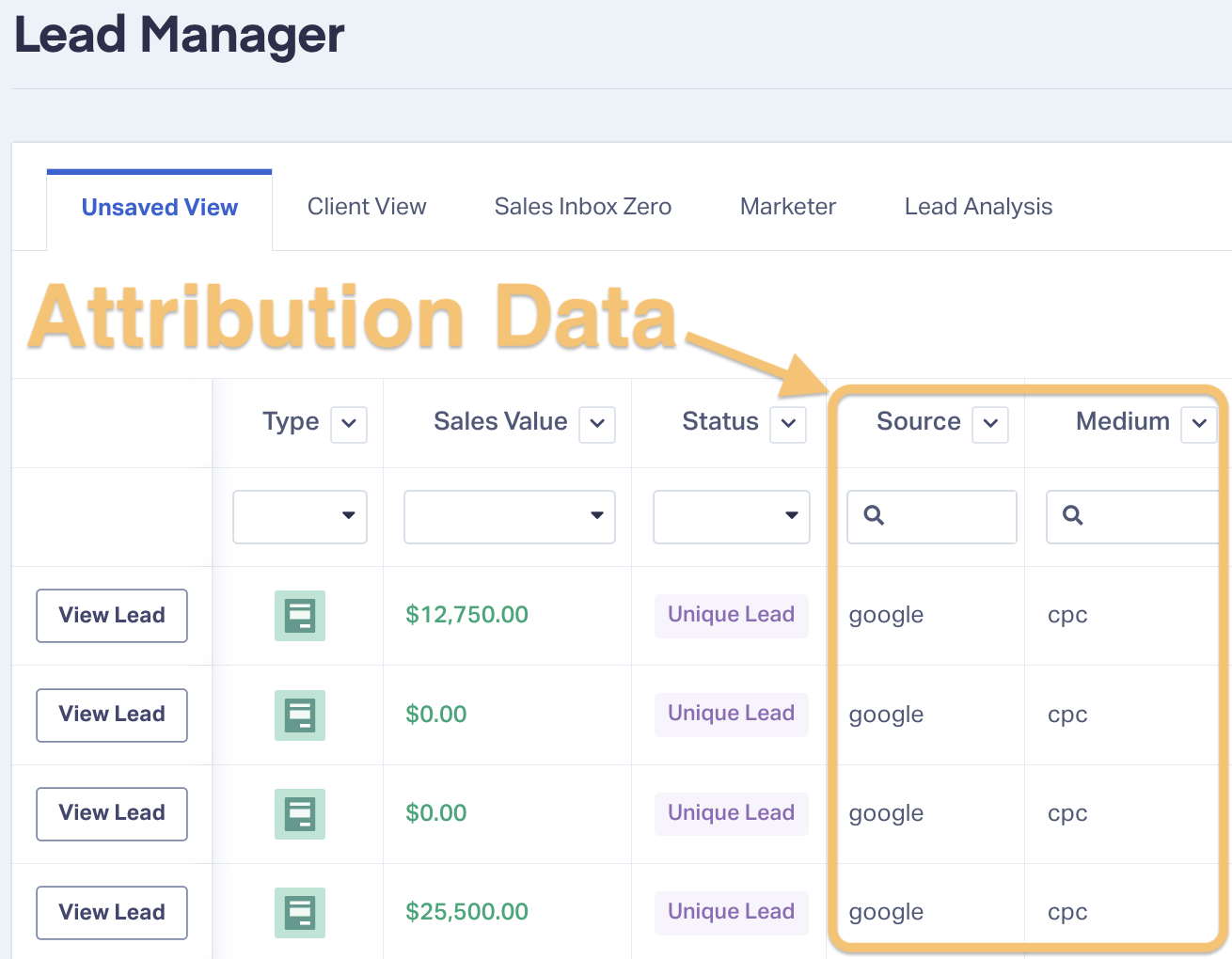Switch to the Client View tab
Screen dimensions: 1232x959
click(367, 207)
